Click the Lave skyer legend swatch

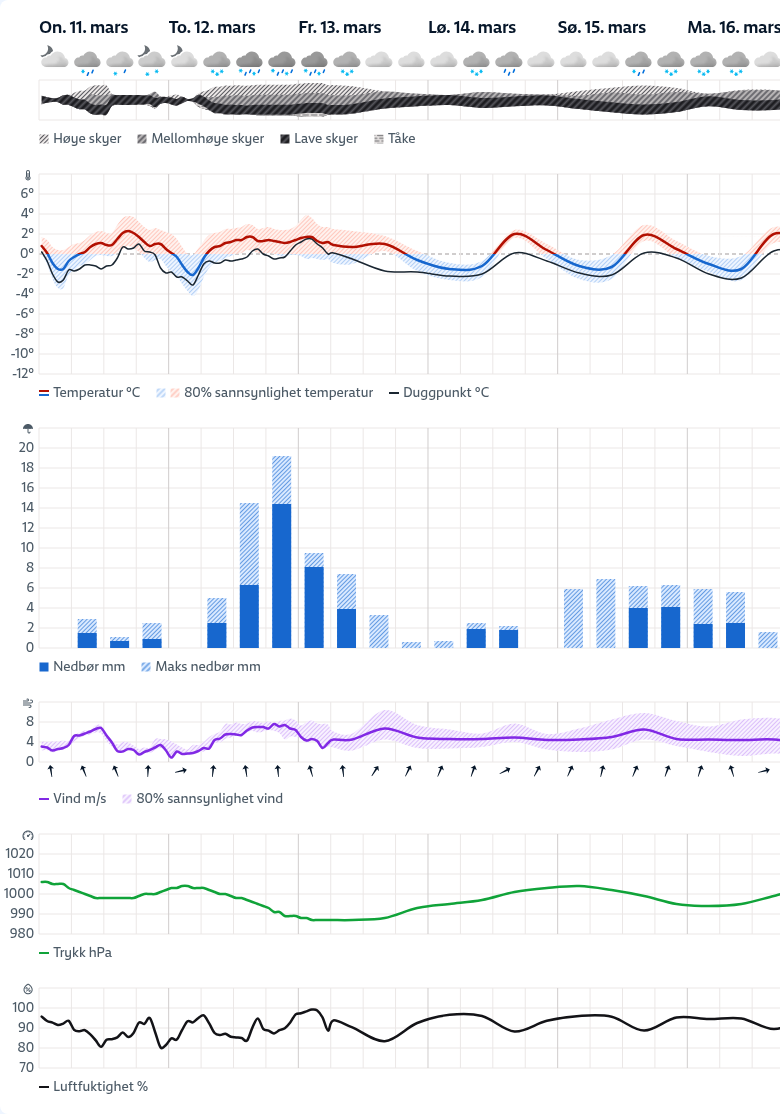[x=285, y=139]
